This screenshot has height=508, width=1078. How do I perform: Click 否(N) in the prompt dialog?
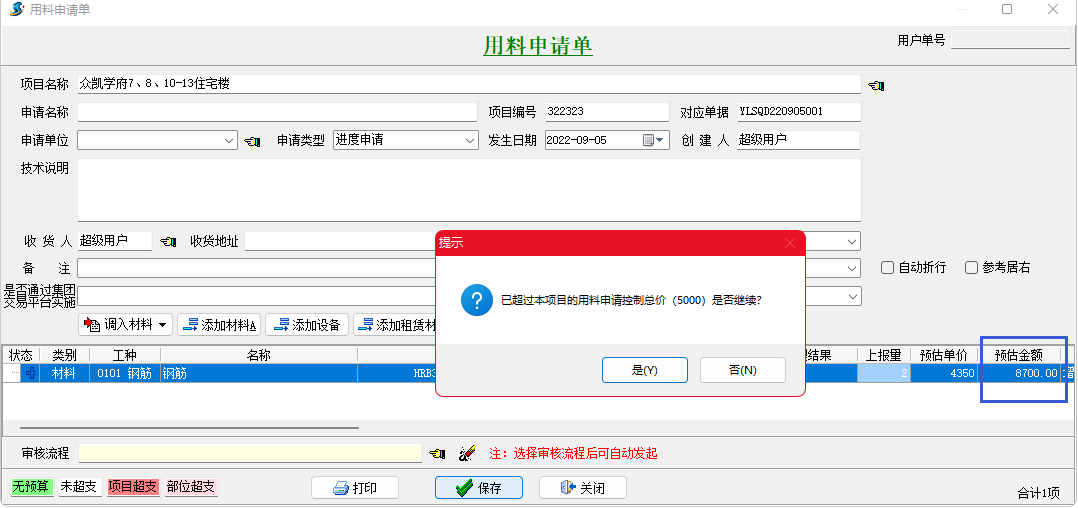point(742,370)
